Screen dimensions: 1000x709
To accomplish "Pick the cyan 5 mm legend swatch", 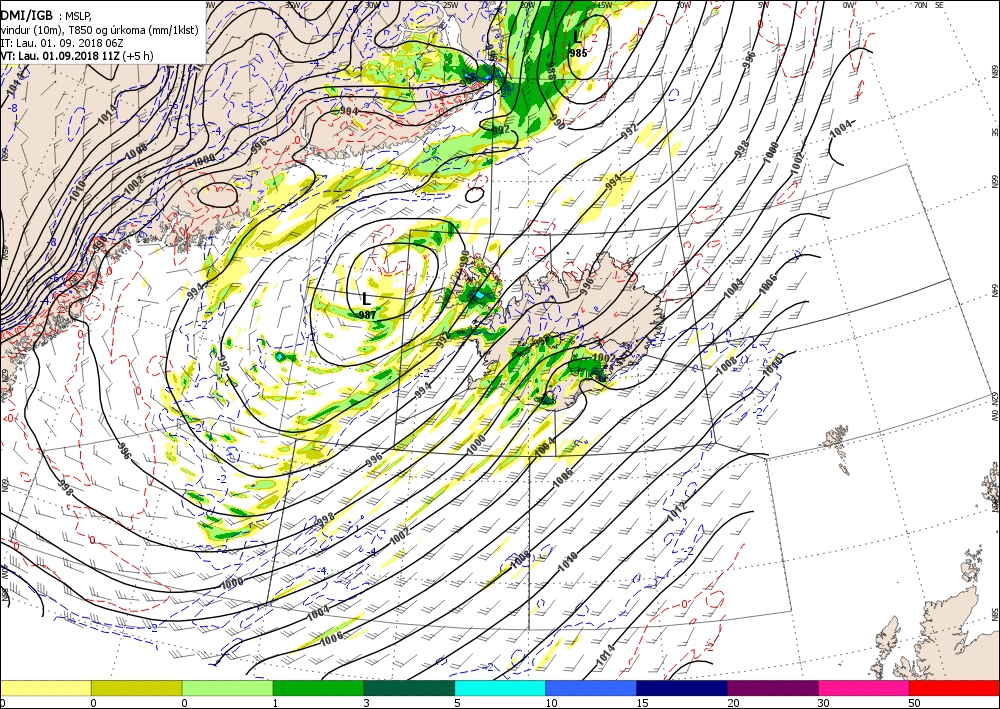I will pyautogui.click(x=500, y=688).
